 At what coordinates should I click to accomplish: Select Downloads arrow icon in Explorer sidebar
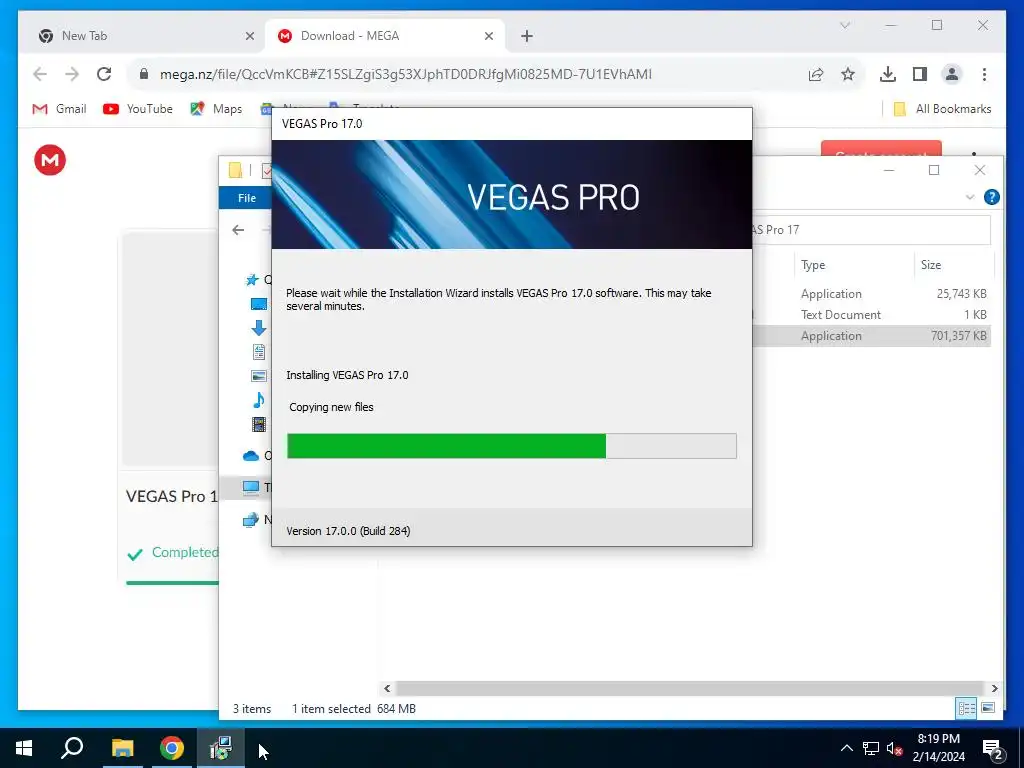pos(259,328)
